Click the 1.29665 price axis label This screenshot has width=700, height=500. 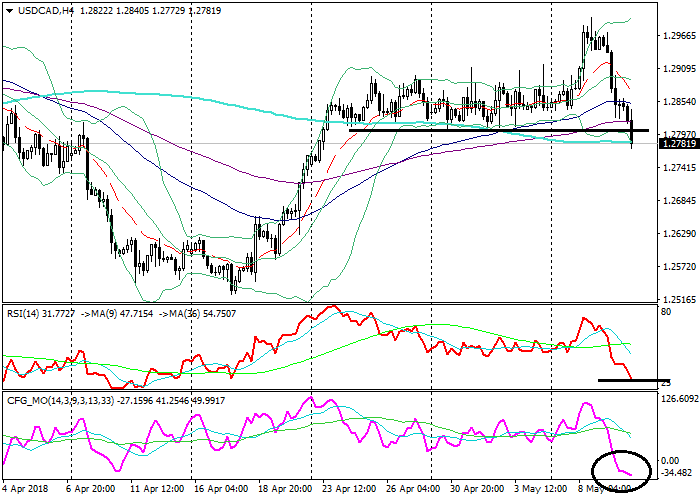[x=679, y=36]
